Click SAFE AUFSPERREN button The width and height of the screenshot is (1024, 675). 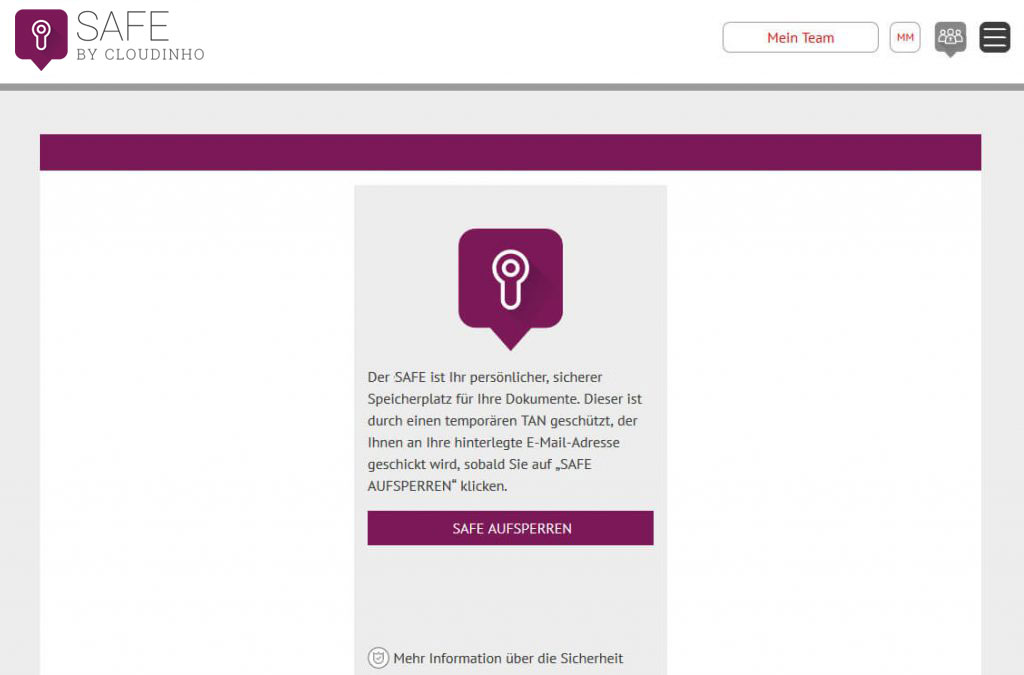tap(511, 528)
